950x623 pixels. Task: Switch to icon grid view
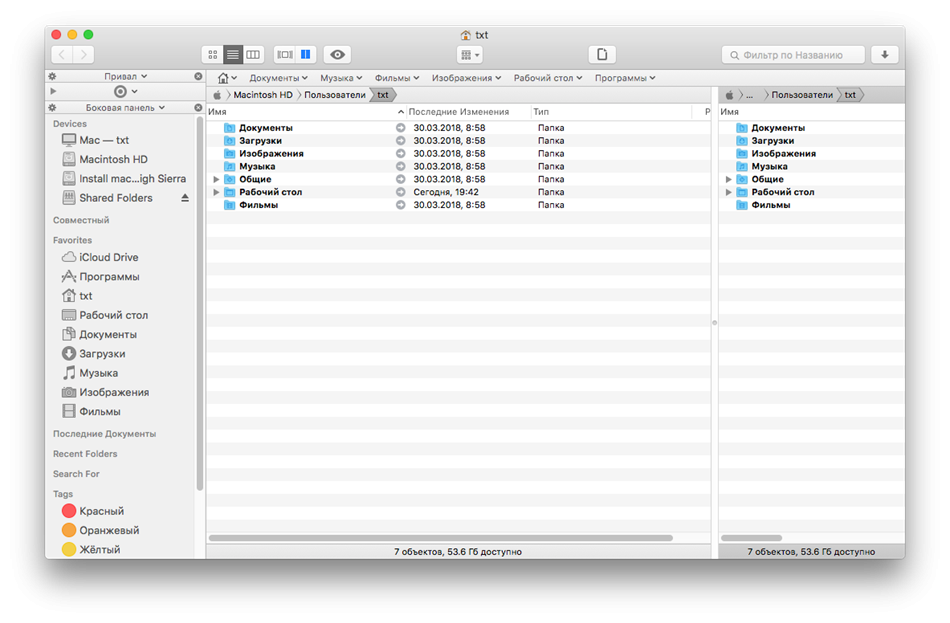(x=213, y=55)
